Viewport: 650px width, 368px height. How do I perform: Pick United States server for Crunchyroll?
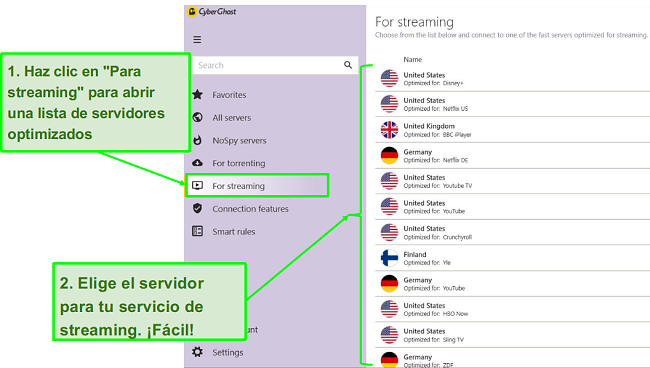click(513, 232)
